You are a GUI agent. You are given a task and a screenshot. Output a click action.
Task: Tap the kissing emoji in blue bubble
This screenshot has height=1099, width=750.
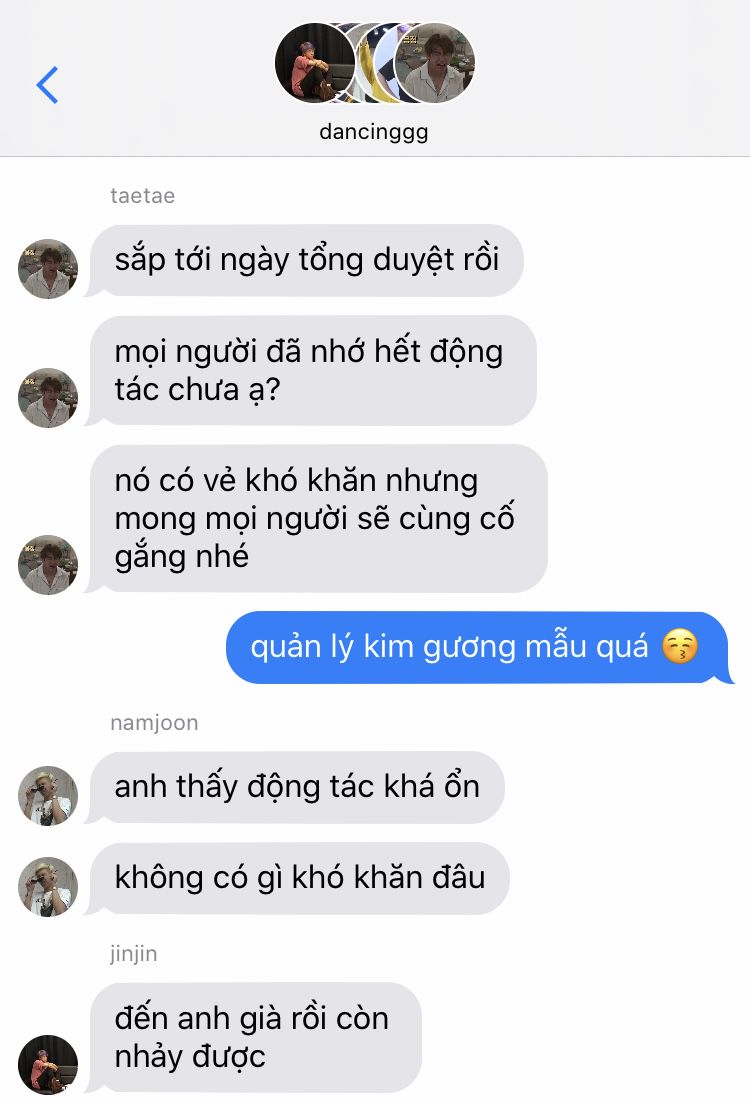(x=680, y=646)
